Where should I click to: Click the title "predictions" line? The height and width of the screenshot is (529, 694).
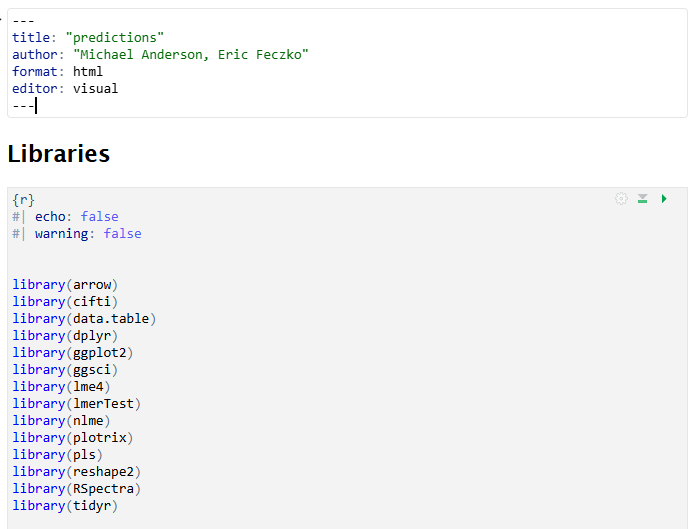click(x=88, y=37)
